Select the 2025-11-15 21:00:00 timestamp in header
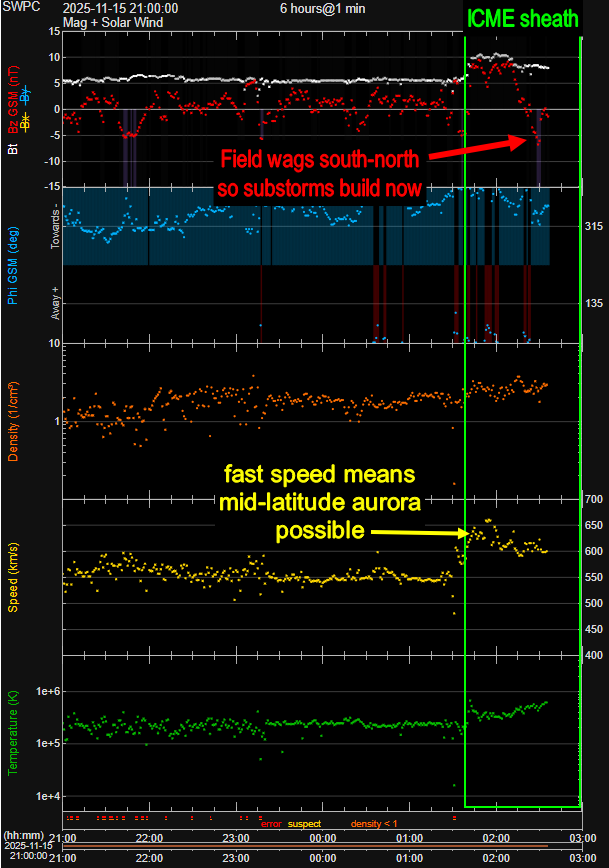This screenshot has height=868, width=609. 120,8
